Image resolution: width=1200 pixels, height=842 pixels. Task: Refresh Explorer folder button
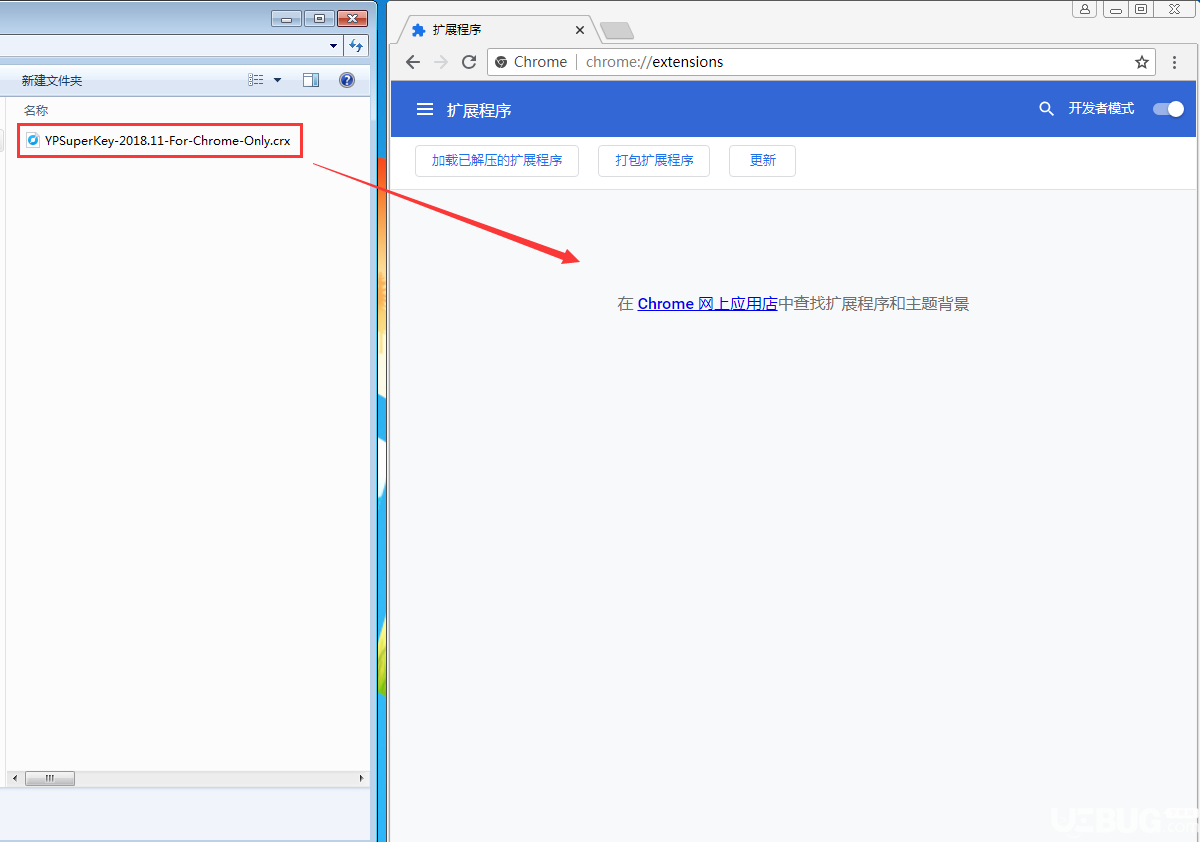[356, 45]
